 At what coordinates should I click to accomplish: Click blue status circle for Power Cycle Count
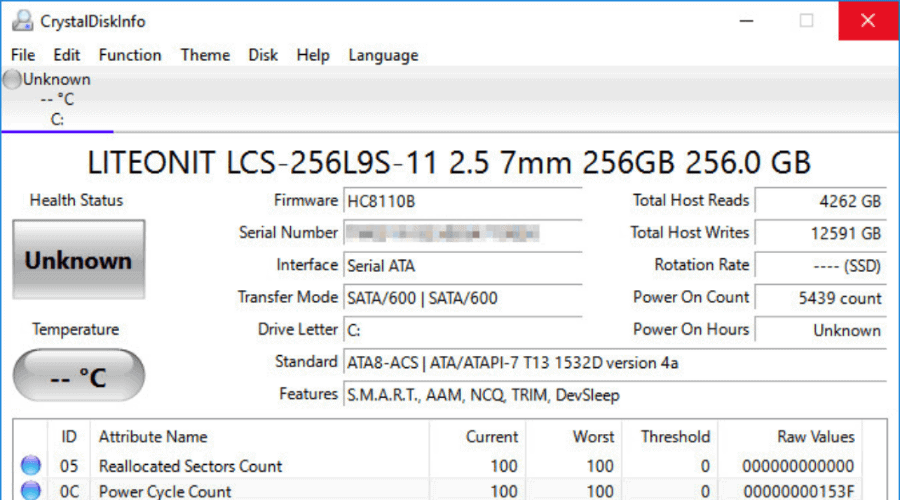[x=30, y=491]
